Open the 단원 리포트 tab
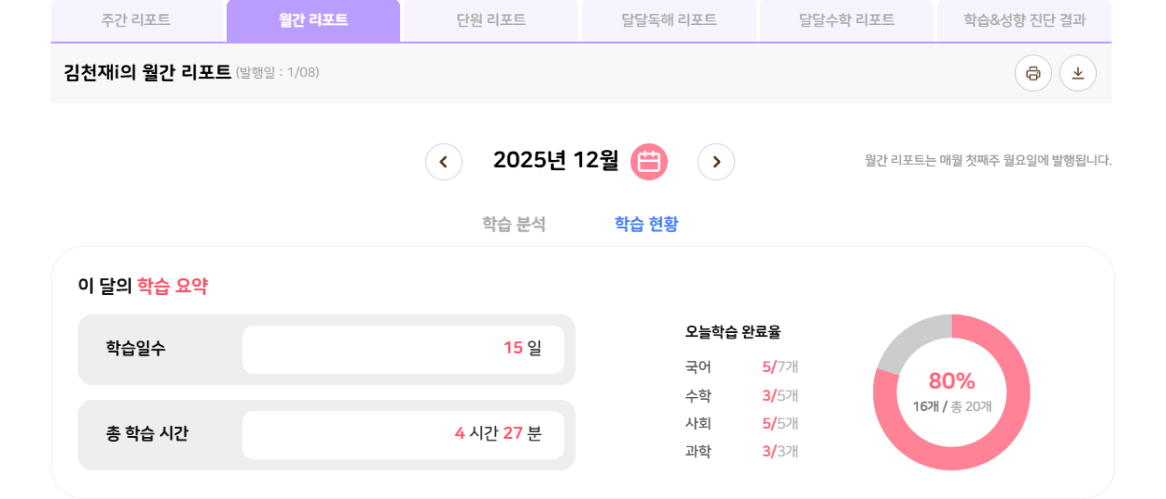 click(x=490, y=20)
